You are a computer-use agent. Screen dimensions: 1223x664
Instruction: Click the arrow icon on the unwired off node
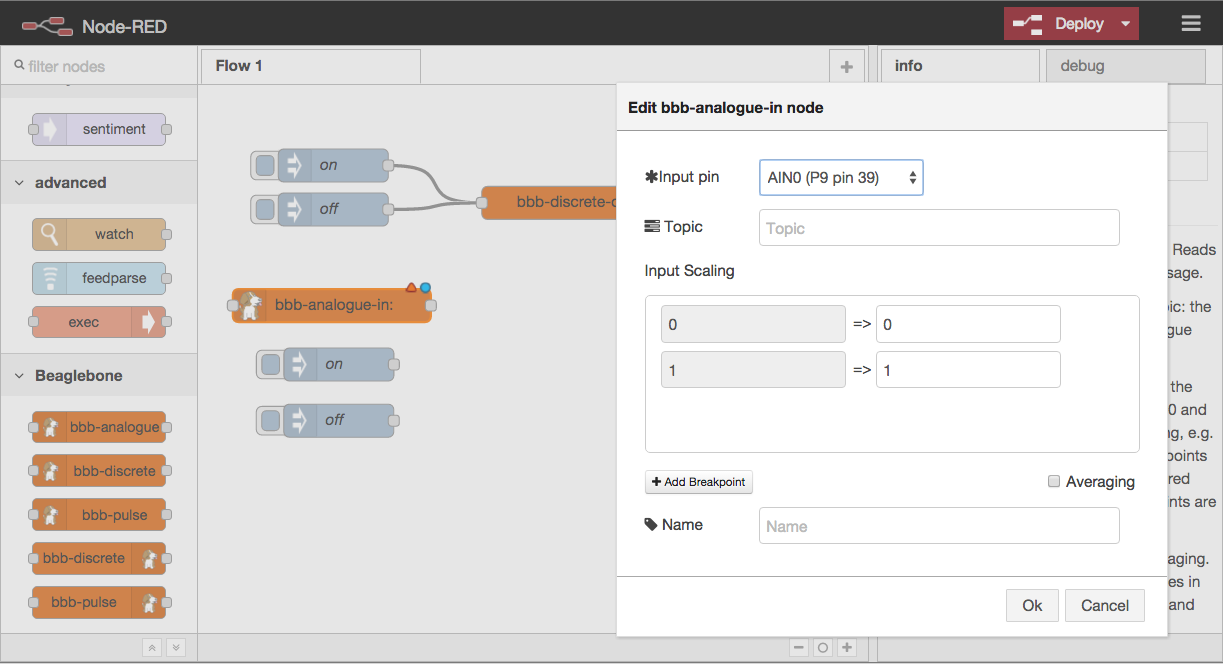[300, 420]
